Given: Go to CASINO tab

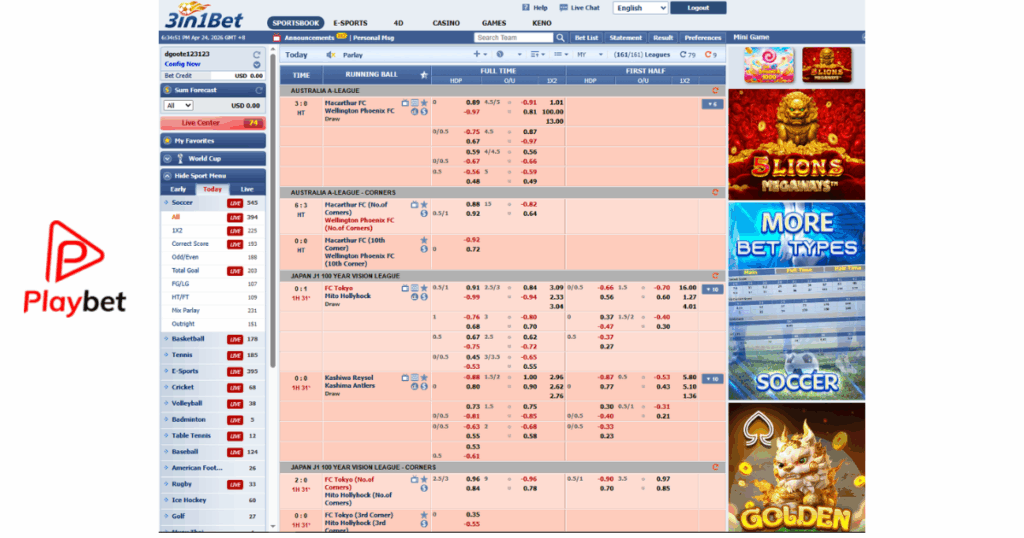Looking at the screenshot, I should pos(446,23).
